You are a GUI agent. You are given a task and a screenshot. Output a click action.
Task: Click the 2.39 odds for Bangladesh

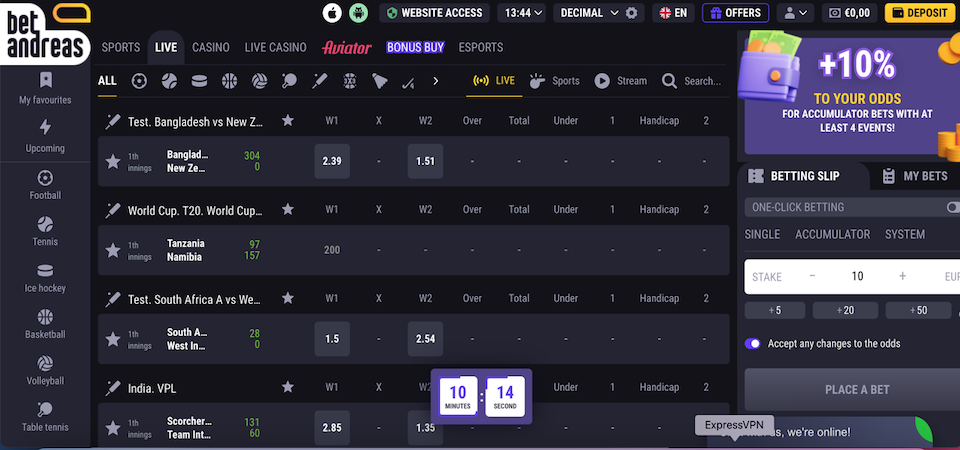(x=332, y=161)
